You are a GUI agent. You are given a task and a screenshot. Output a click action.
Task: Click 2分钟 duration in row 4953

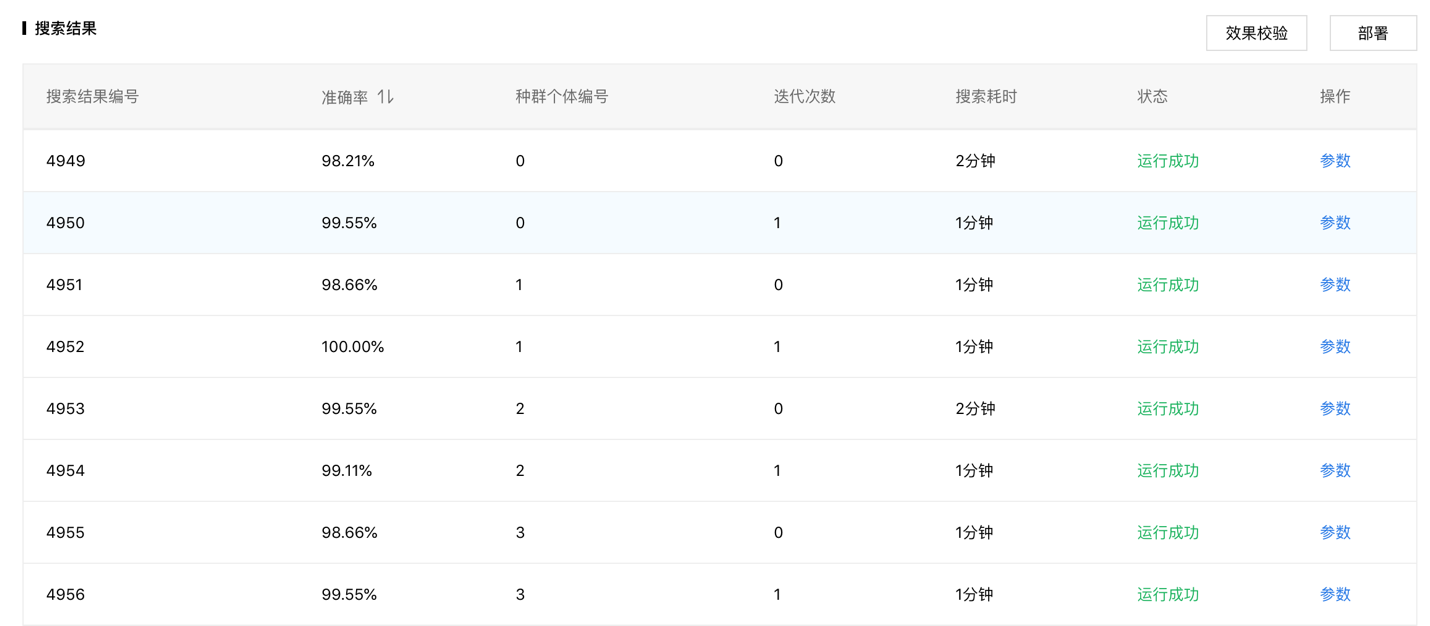coord(975,409)
